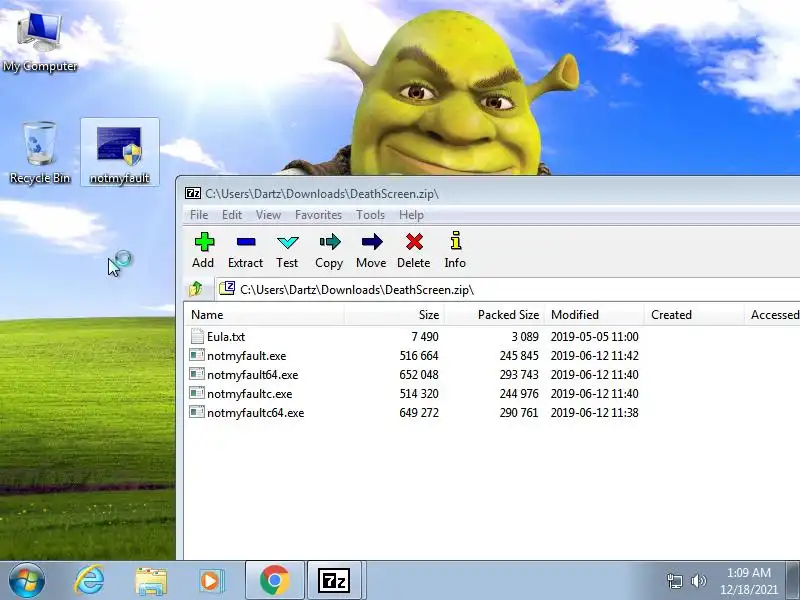Sort by Size column header

[394, 315]
